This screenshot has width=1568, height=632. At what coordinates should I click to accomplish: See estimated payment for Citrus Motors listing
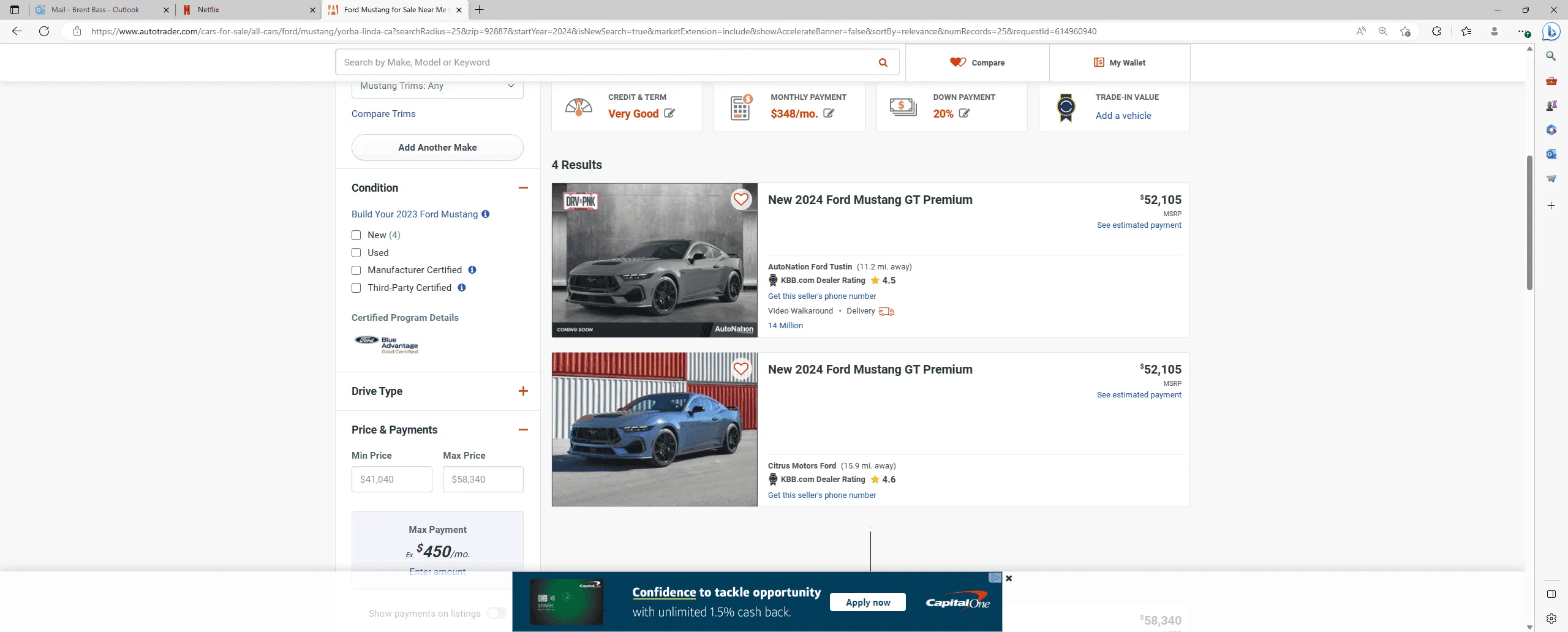(x=1139, y=395)
